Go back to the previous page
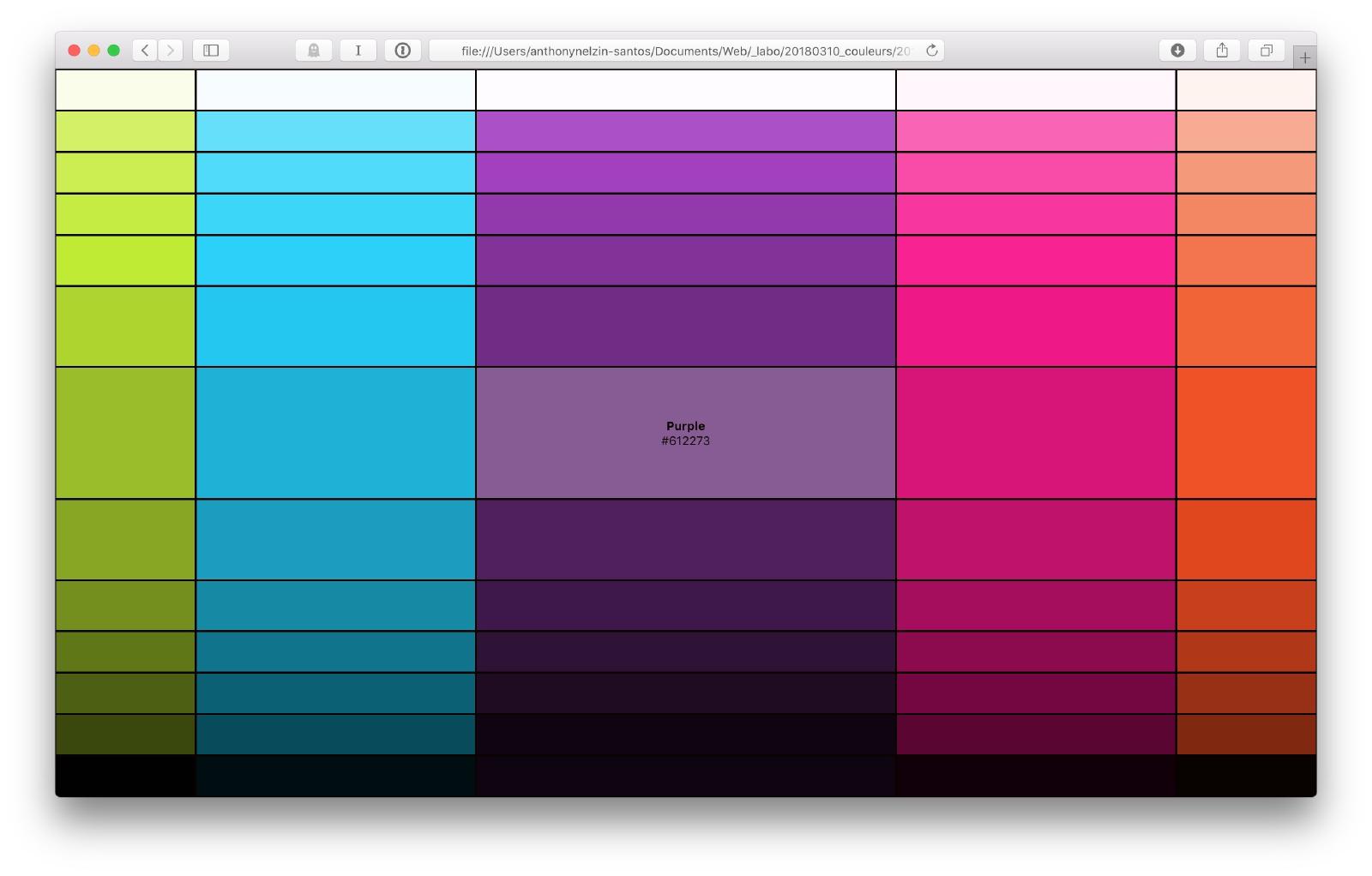This screenshot has height=876, width=1372. pos(145,51)
